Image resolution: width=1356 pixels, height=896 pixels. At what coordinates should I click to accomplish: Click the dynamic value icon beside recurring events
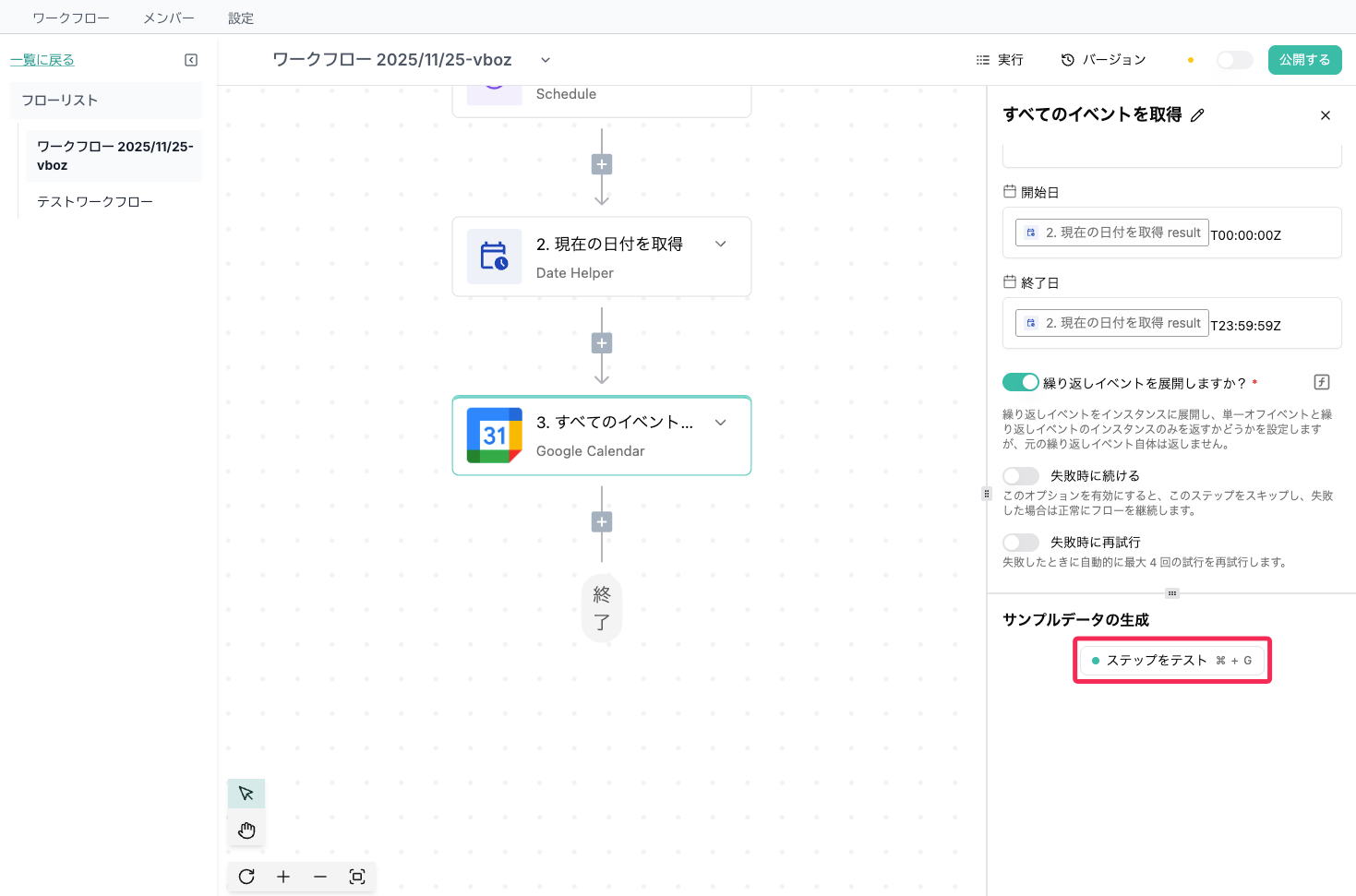[1321, 382]
